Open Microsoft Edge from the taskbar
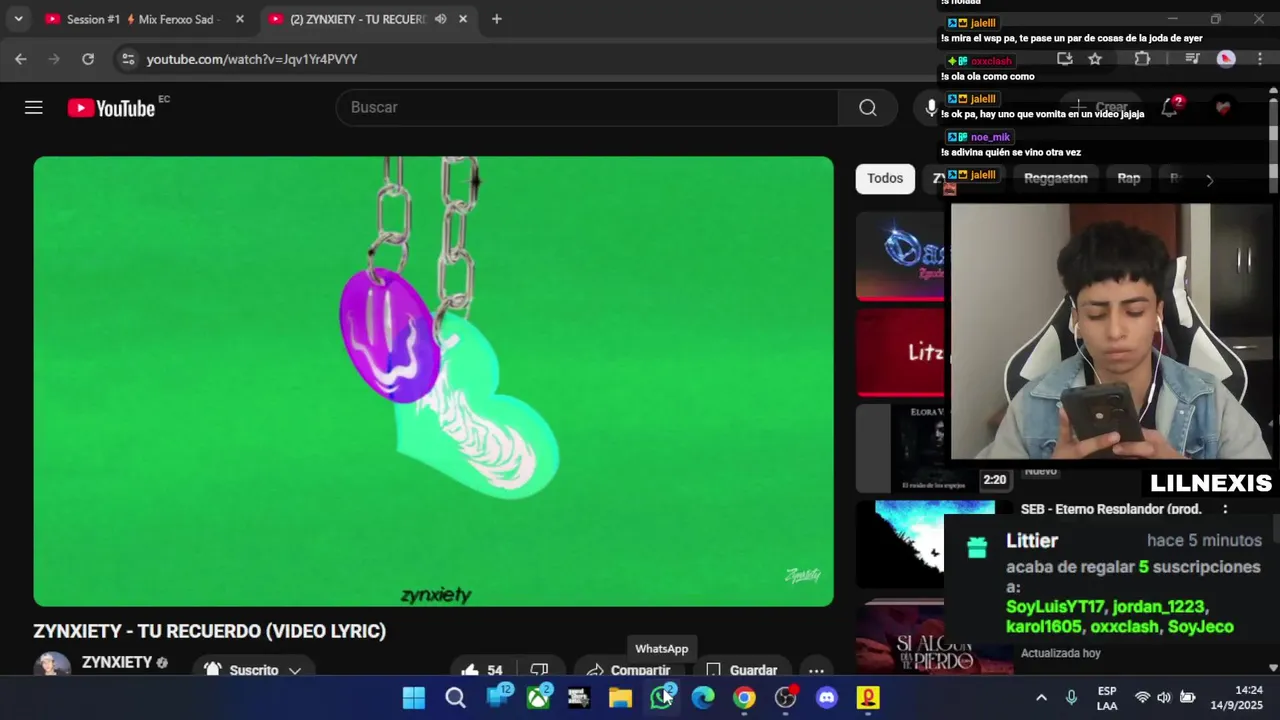This screenshot has width=1280, height=720. point(703,697)
